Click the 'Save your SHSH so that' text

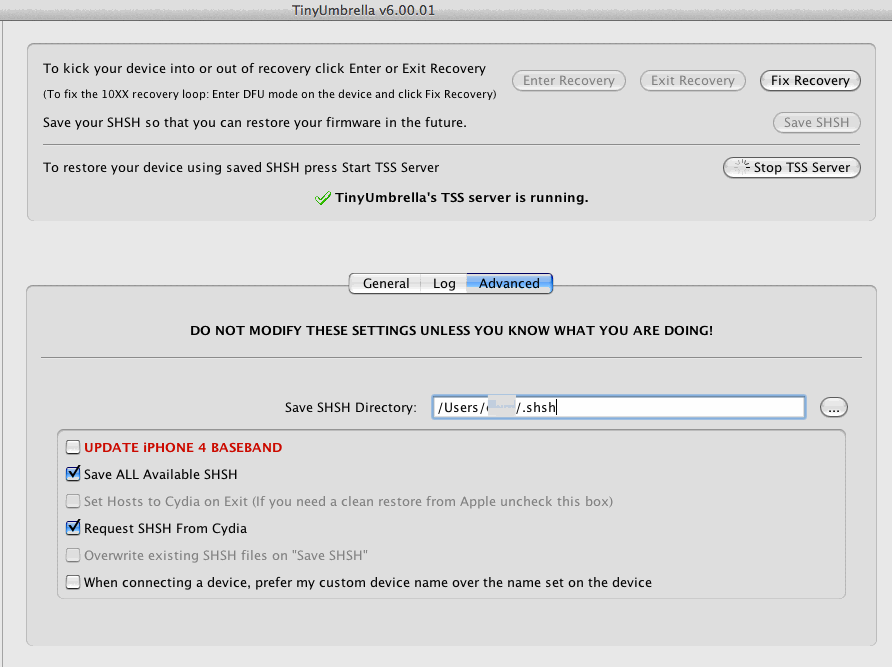click(254, 122)
